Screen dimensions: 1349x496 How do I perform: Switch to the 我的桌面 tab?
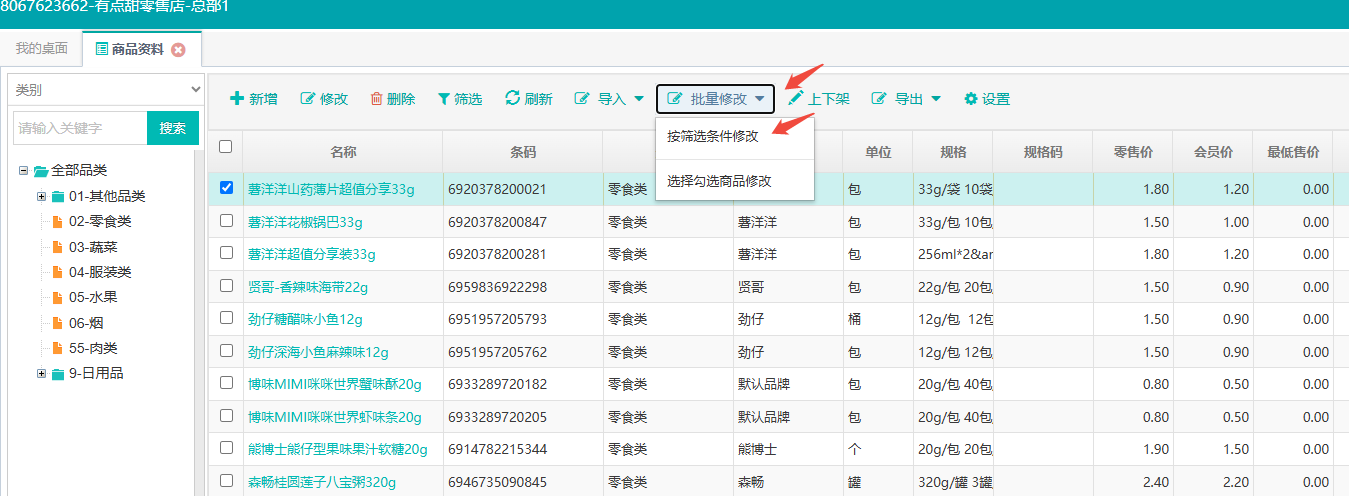pos(42,49)
